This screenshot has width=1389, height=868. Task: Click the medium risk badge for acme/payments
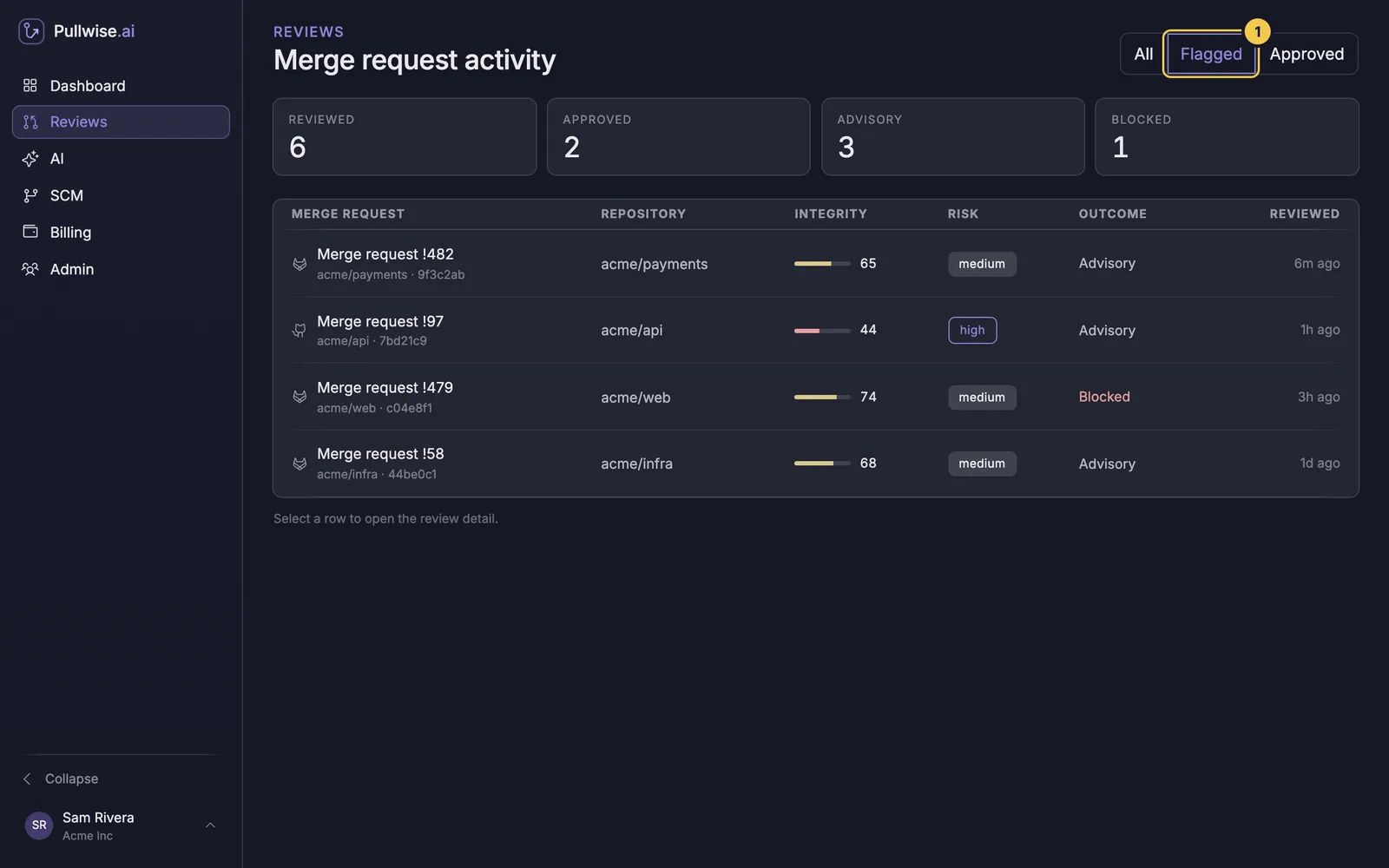(982, 264)
